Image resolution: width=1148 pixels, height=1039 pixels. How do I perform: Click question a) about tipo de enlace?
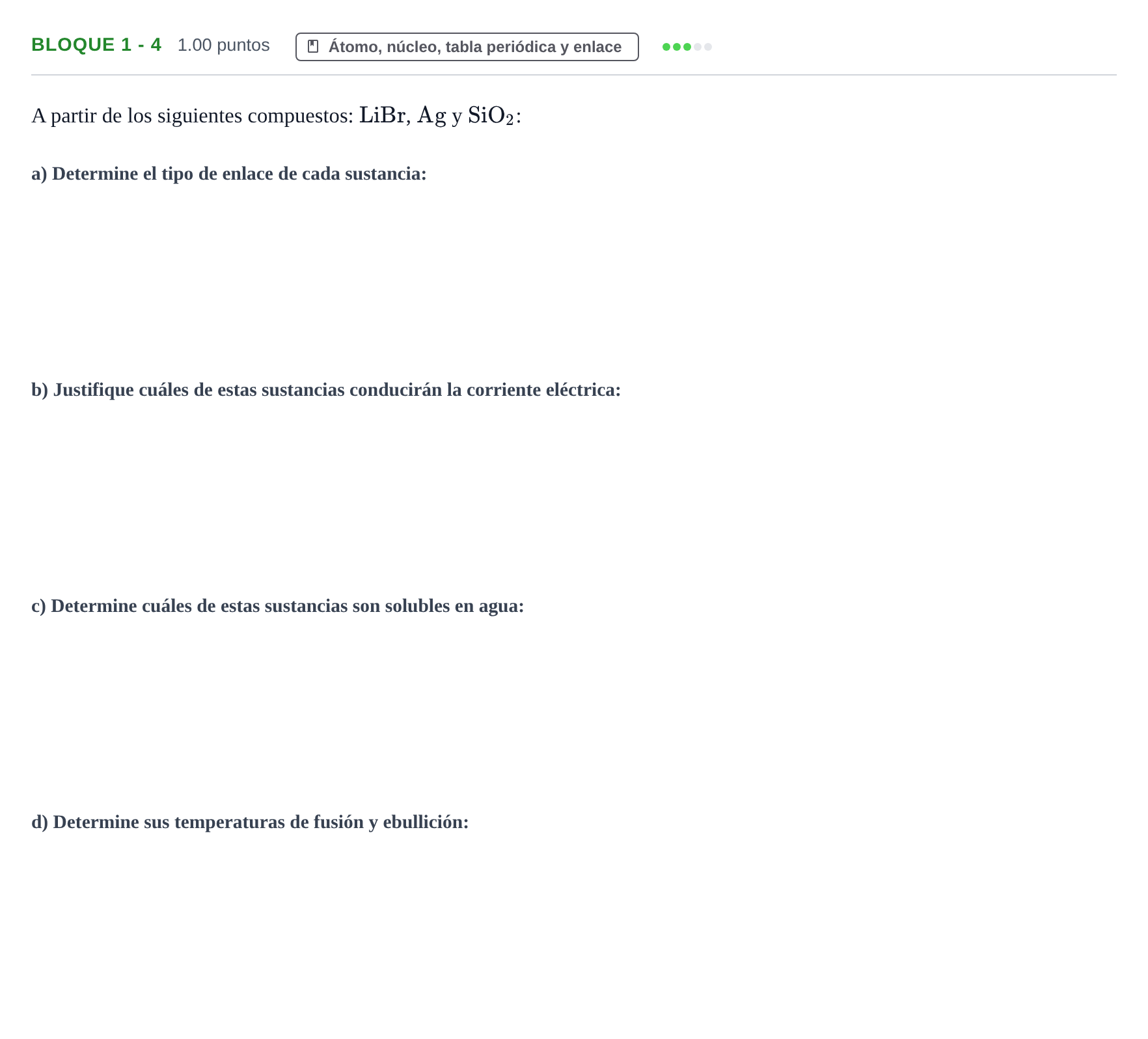click(229, 174)
